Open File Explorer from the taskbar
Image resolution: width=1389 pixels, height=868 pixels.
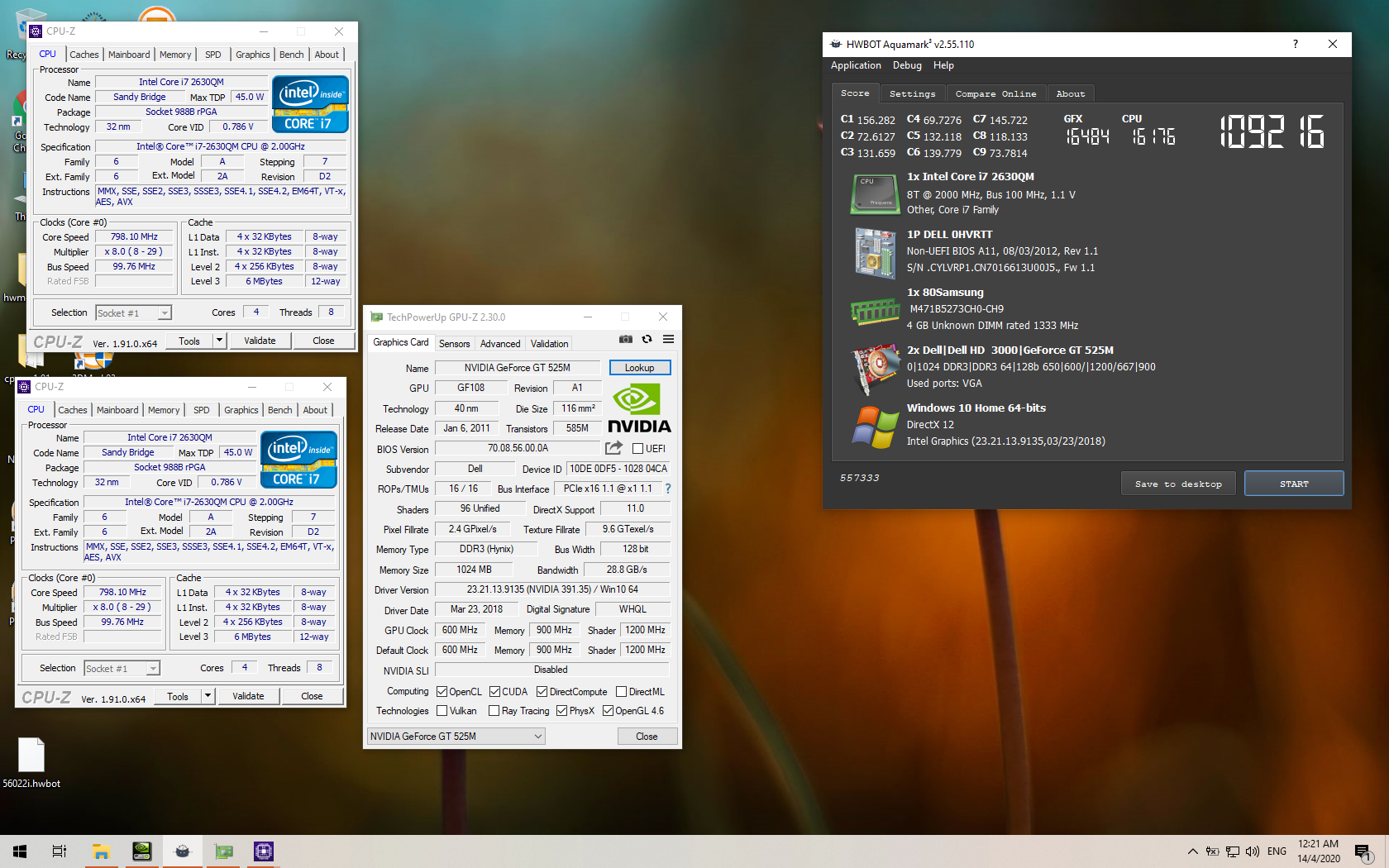(x=101, y=851)
